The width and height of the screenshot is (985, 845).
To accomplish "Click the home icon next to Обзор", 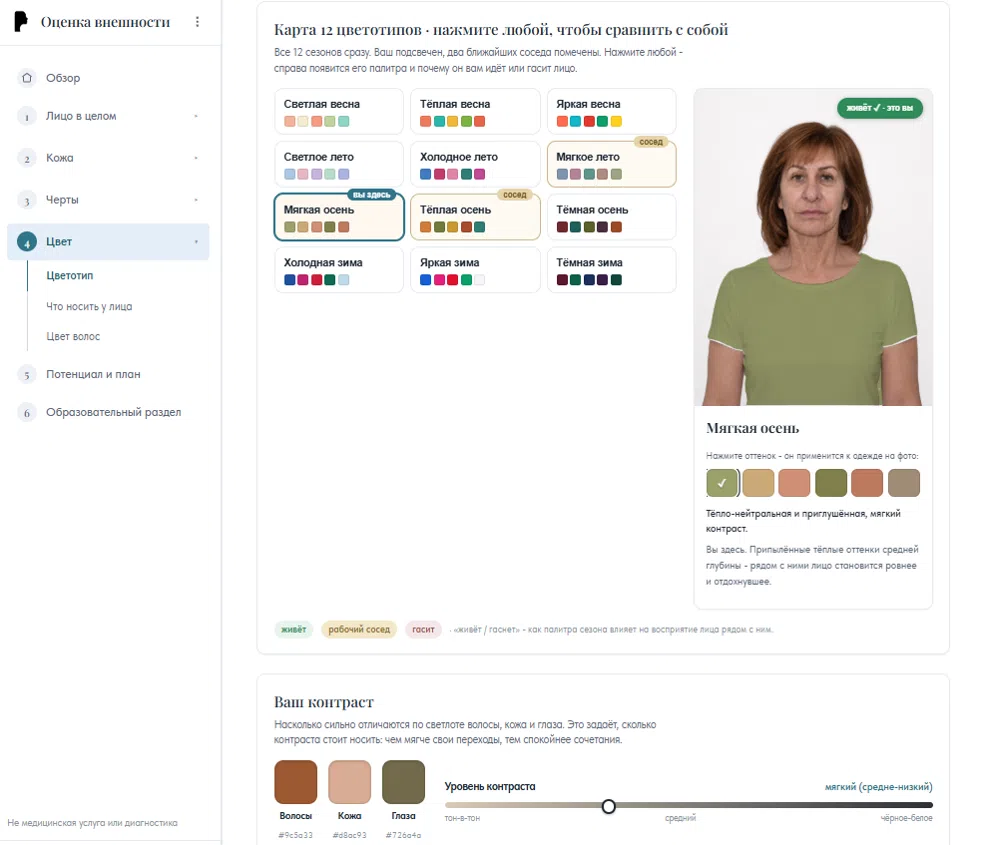I will [x=26, y=78].
